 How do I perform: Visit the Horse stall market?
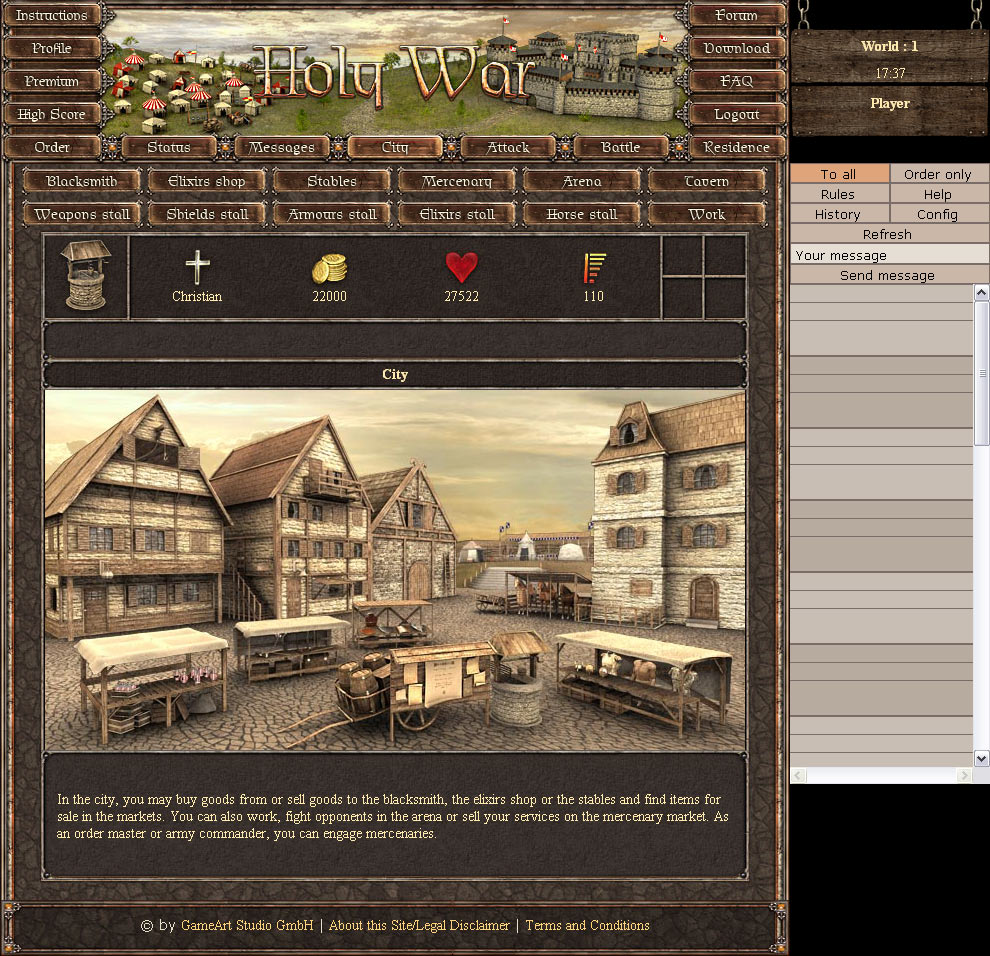tap(582, 215)
